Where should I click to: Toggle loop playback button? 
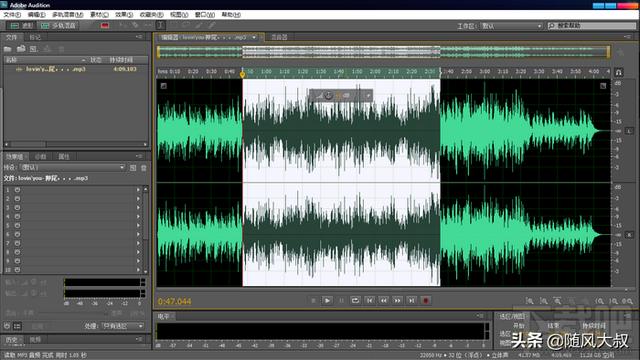355,301
